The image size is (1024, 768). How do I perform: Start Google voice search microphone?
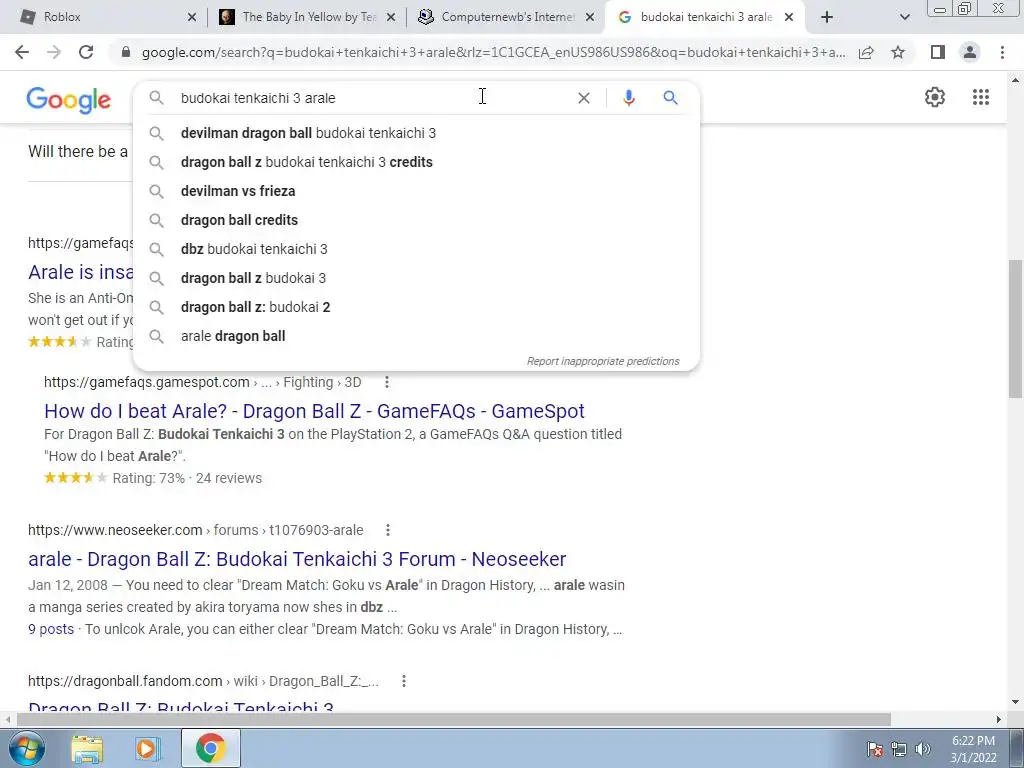click(x=629, y=98)
